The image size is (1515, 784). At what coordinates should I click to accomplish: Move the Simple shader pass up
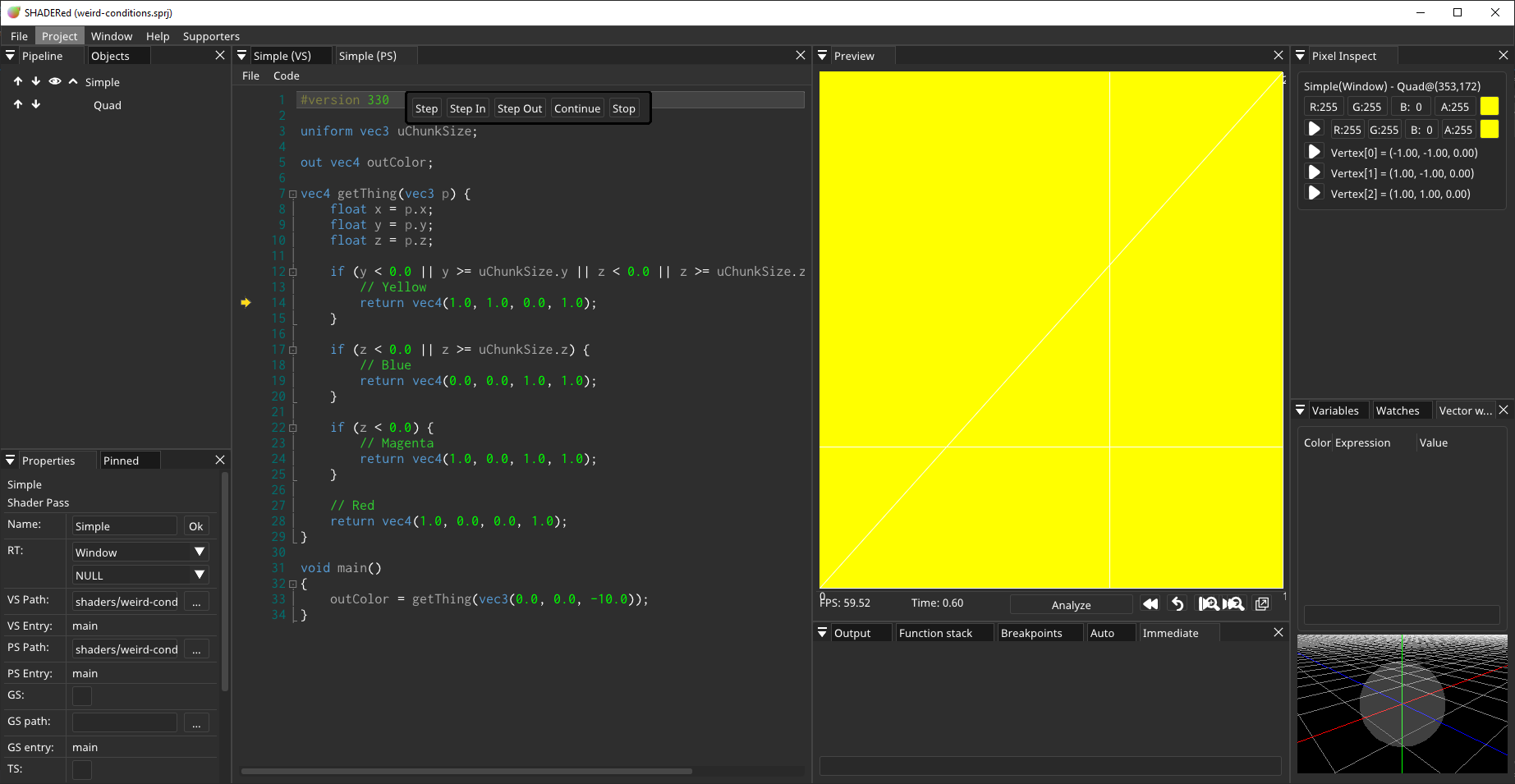[17, 81]
